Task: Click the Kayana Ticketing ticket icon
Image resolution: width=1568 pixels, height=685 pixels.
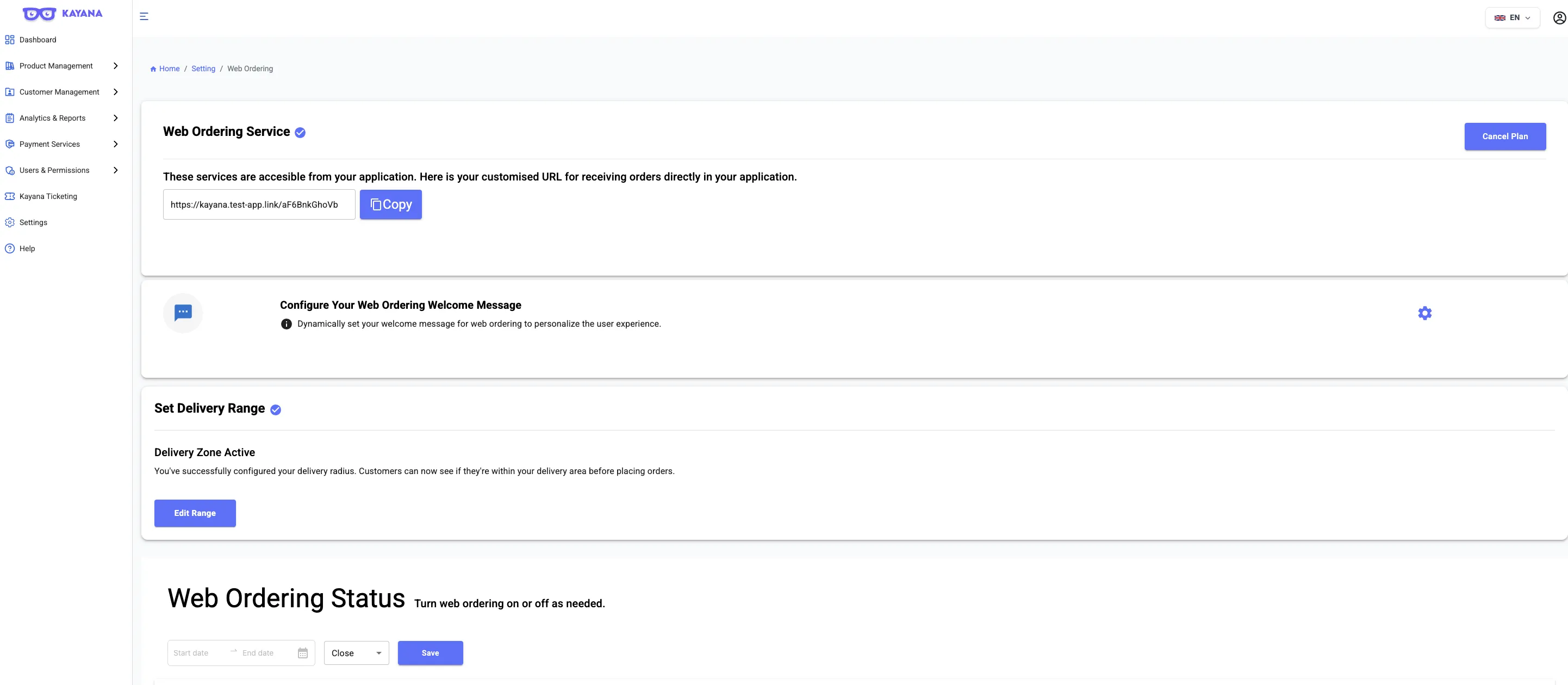Action: (10, 196)
